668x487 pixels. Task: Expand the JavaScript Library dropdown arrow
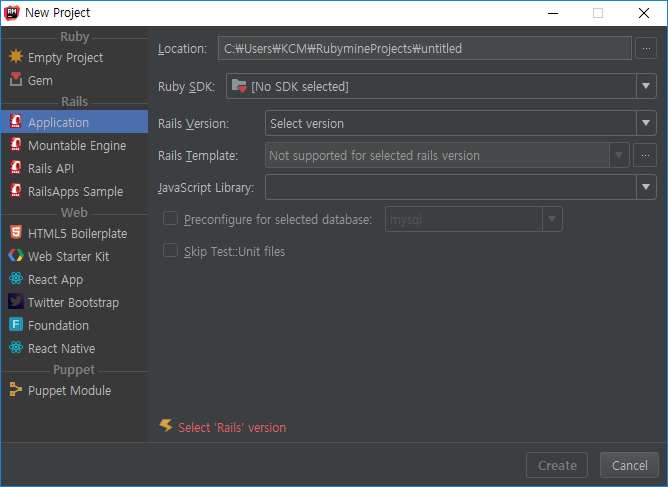pyautogui.click(x=646, y=187)
